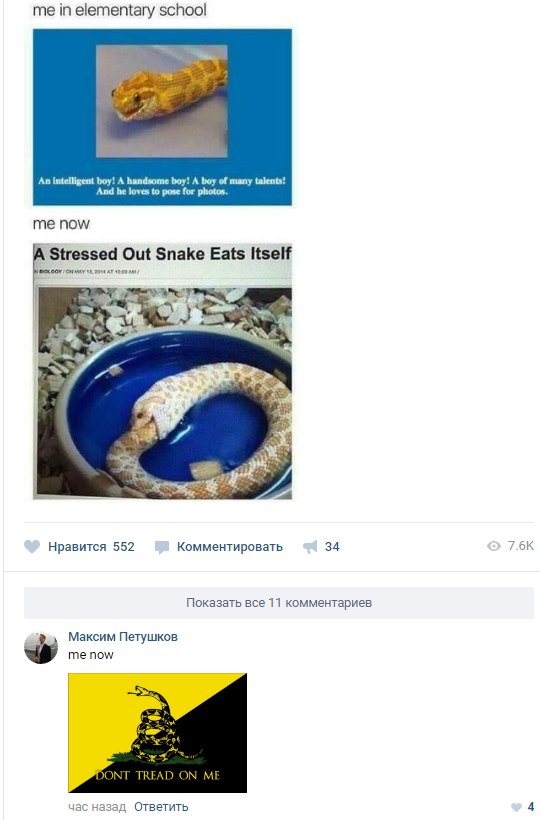540x820 pixels.
Task: Click the comment timestamp час назад
Action: pyautogui.click(x=97, y=806)
